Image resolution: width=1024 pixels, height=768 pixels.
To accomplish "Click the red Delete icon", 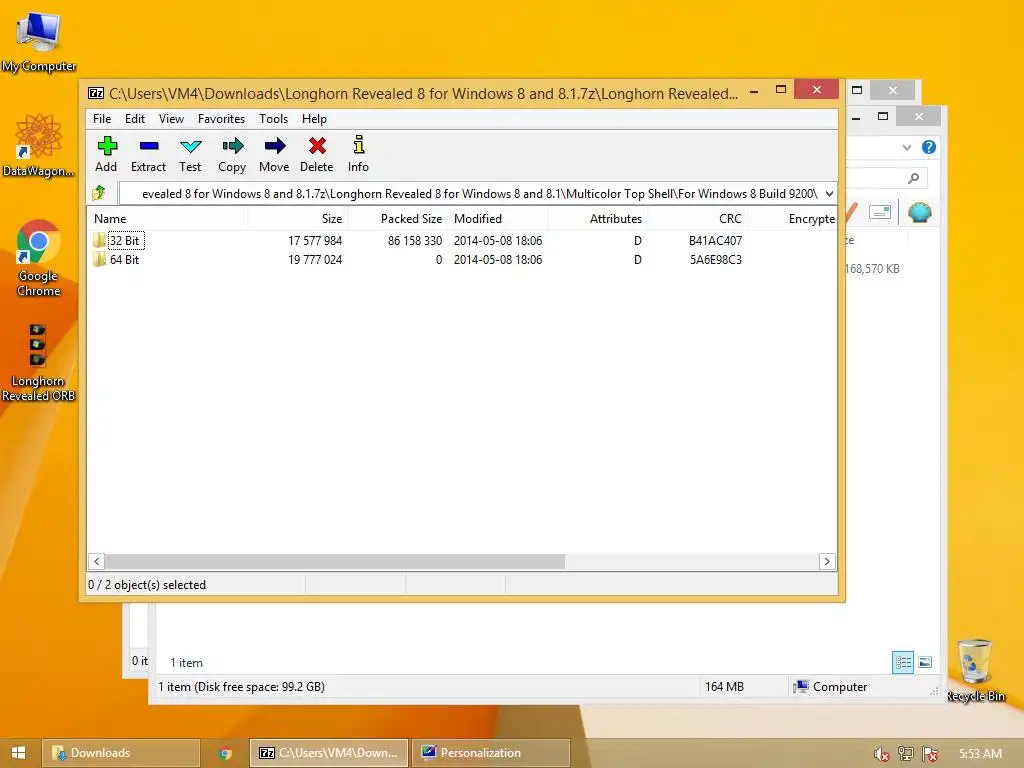I will 317,146.
